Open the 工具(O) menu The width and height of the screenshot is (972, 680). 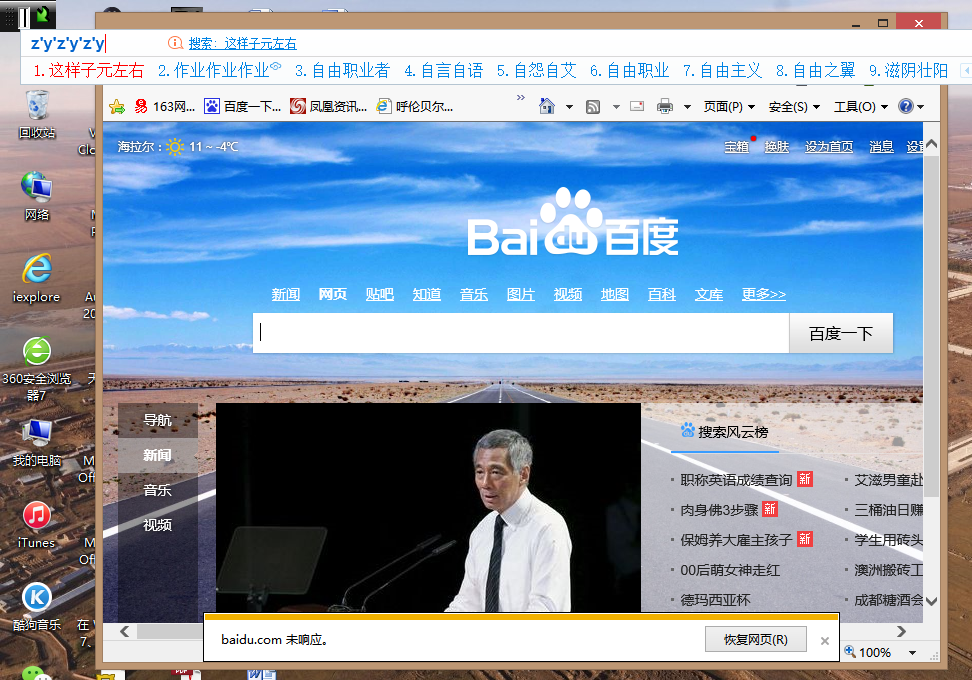tap(861, 107)
